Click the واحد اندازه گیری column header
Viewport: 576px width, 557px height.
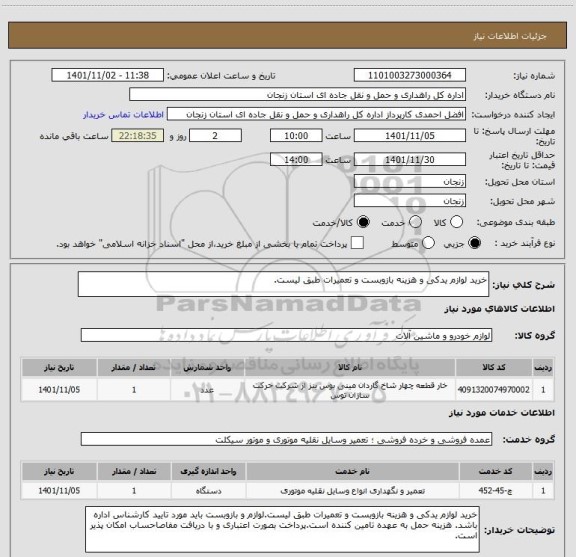click(x=208, y=471)
